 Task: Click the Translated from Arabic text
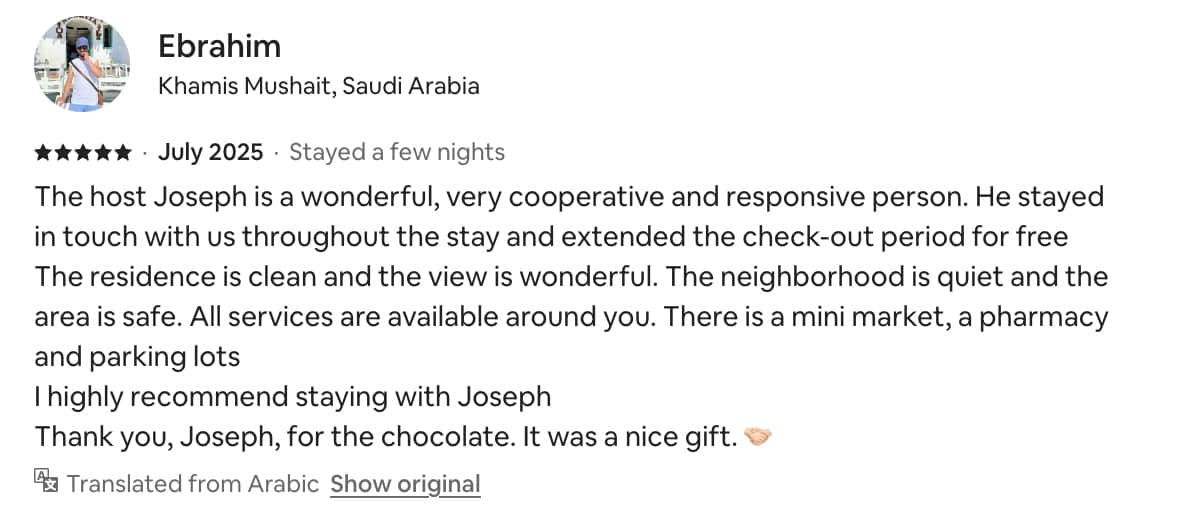tap(193, 484)
